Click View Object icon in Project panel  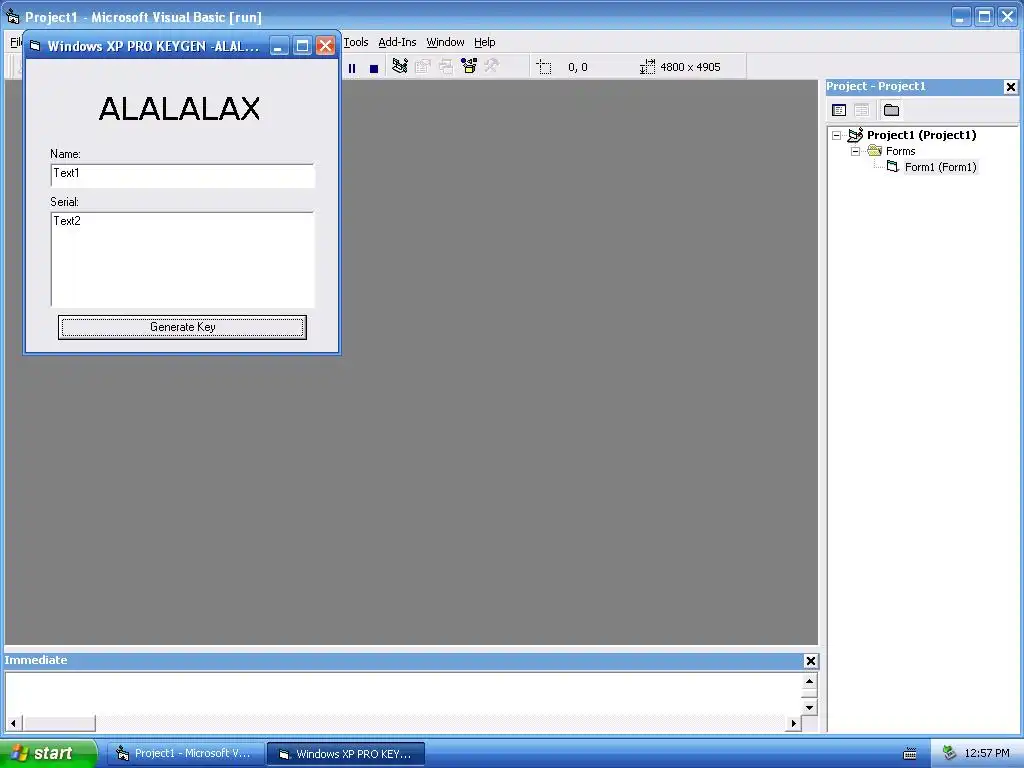861,110
